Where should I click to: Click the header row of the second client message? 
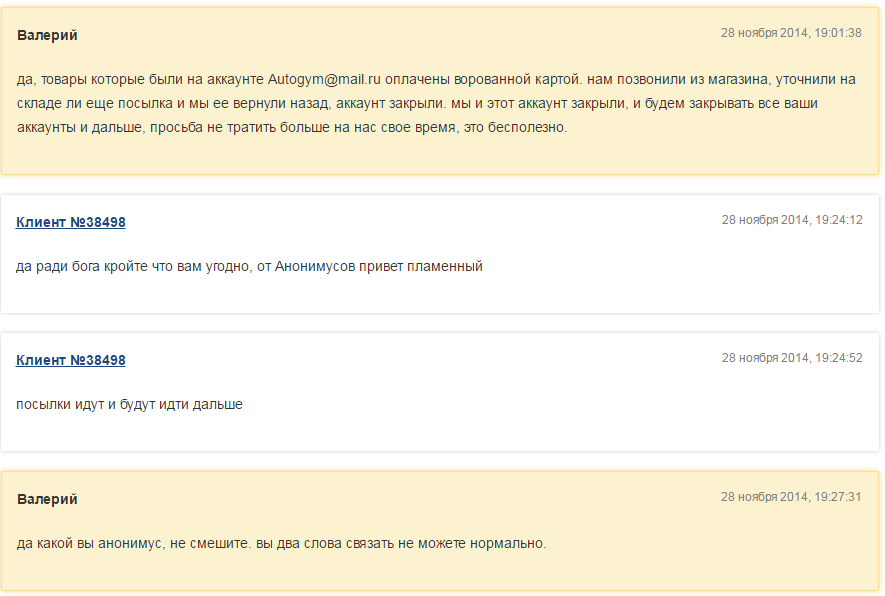(x=440, y=219)
